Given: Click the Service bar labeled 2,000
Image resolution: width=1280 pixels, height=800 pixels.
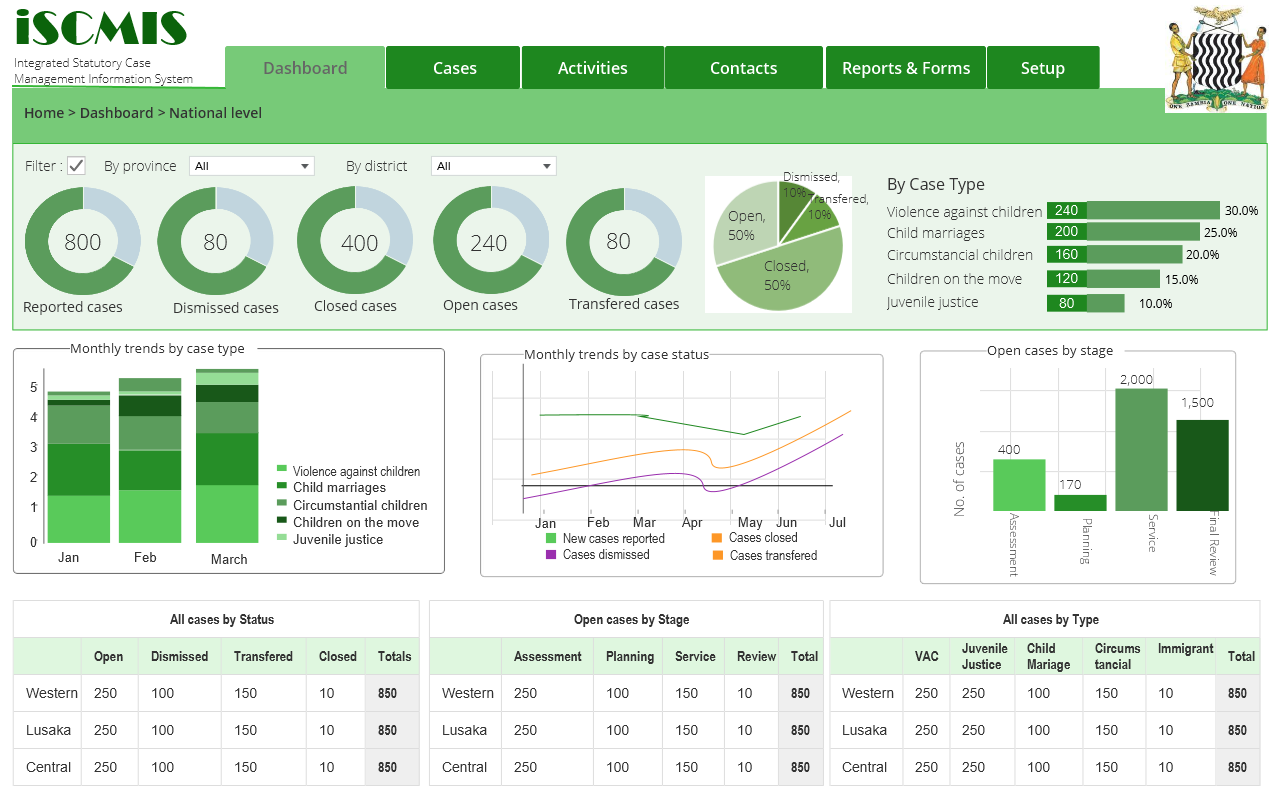Looking at the screenshot, I should click(x=1141, y=450).
